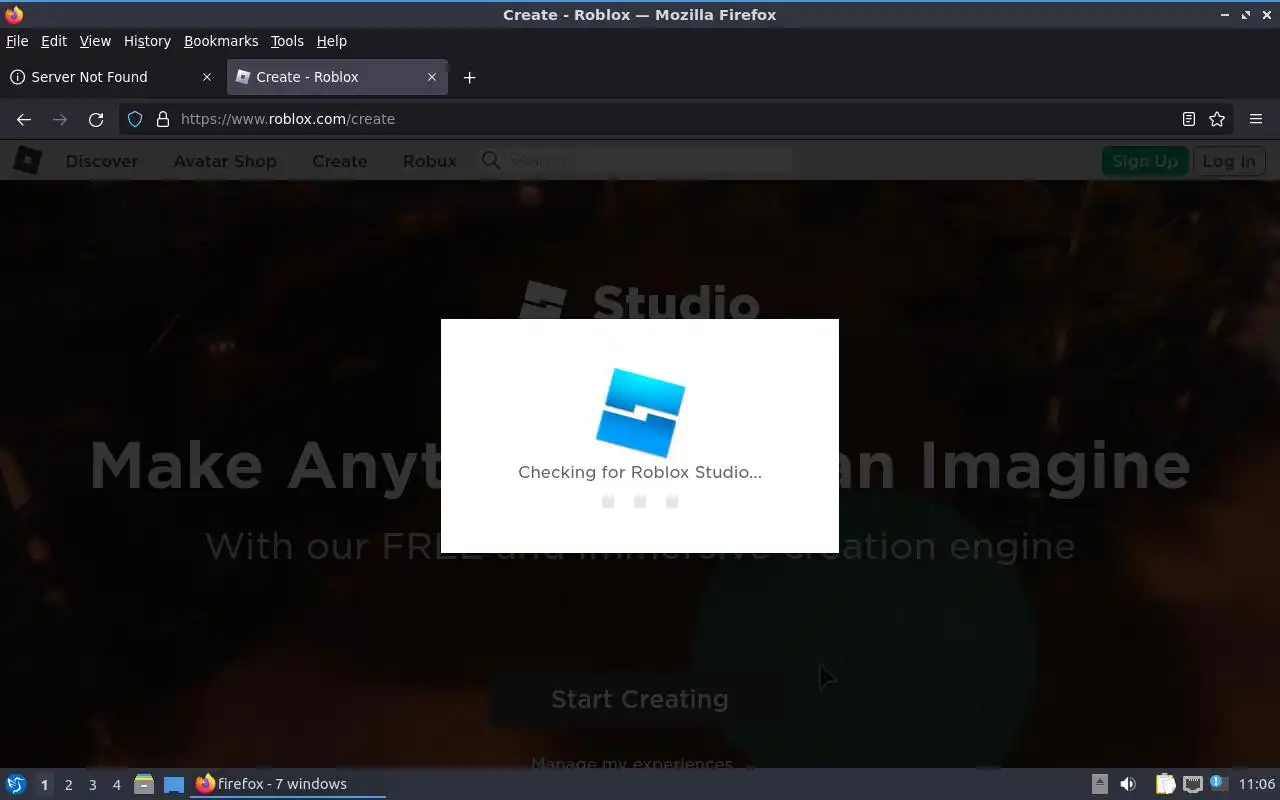Open the Robux page link

pyautogui.click(x=430, y=161)
